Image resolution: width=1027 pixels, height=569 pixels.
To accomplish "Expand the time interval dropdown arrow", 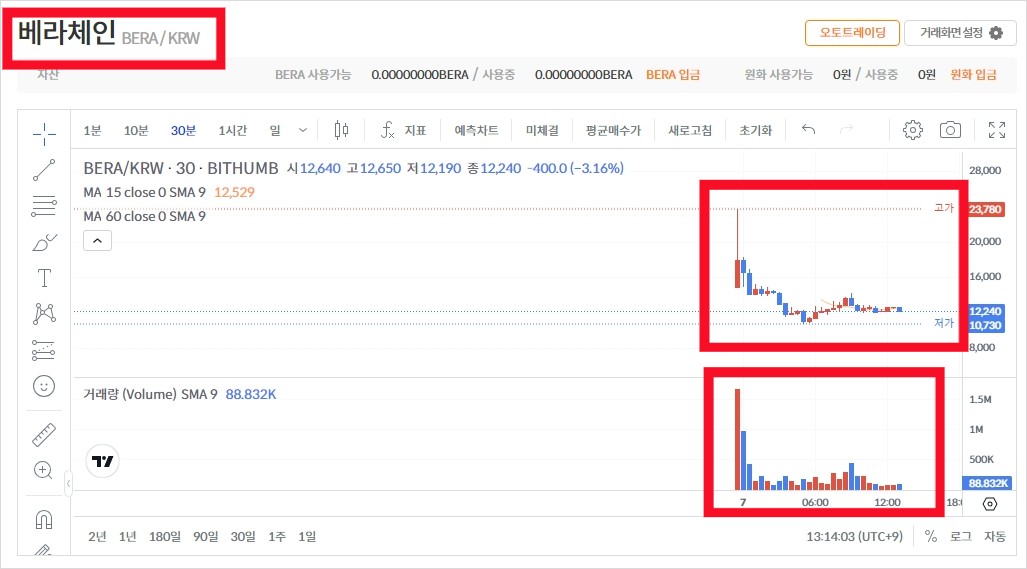I will 303,130.
